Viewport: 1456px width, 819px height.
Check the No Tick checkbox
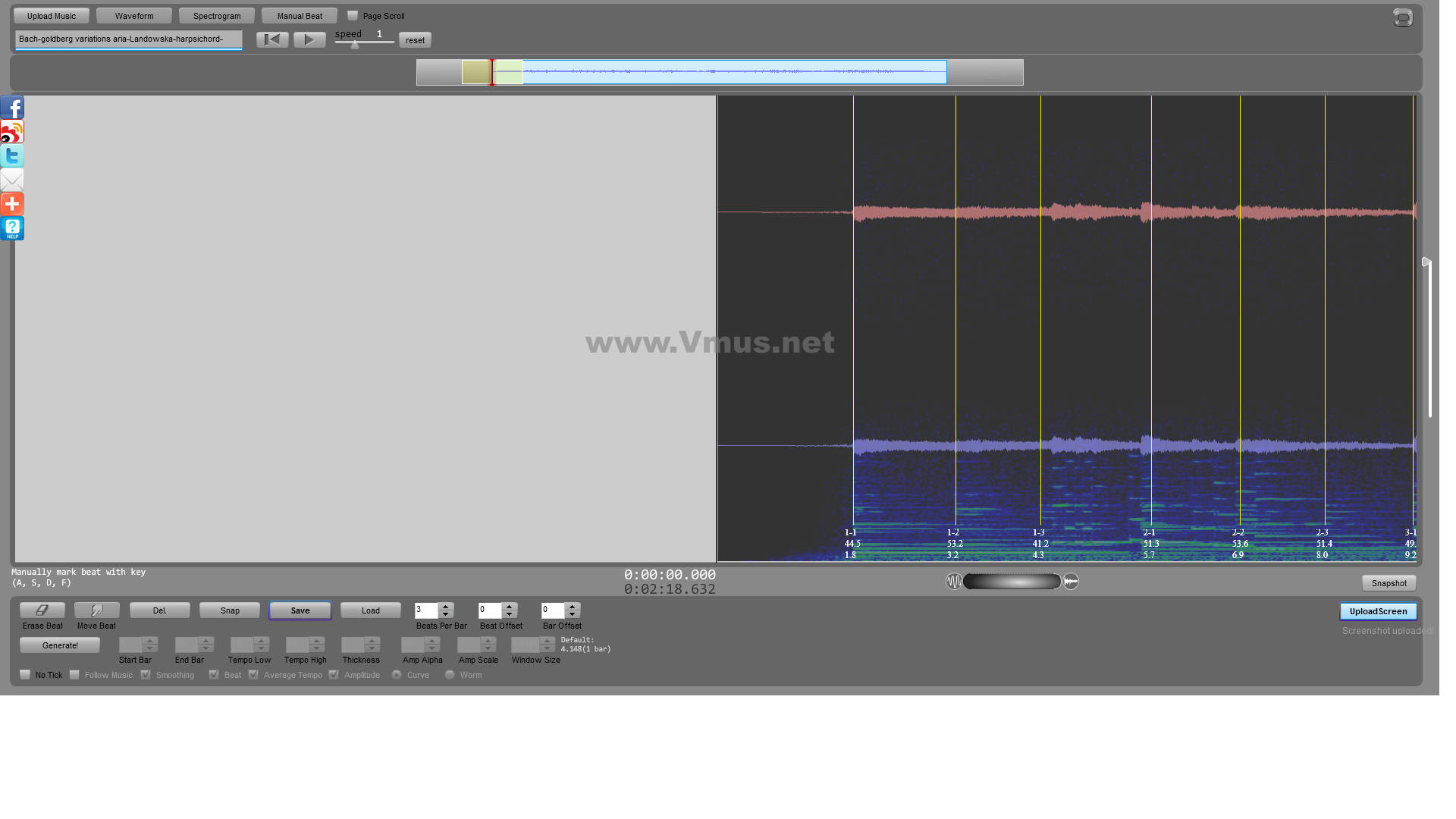pos(25,674)
